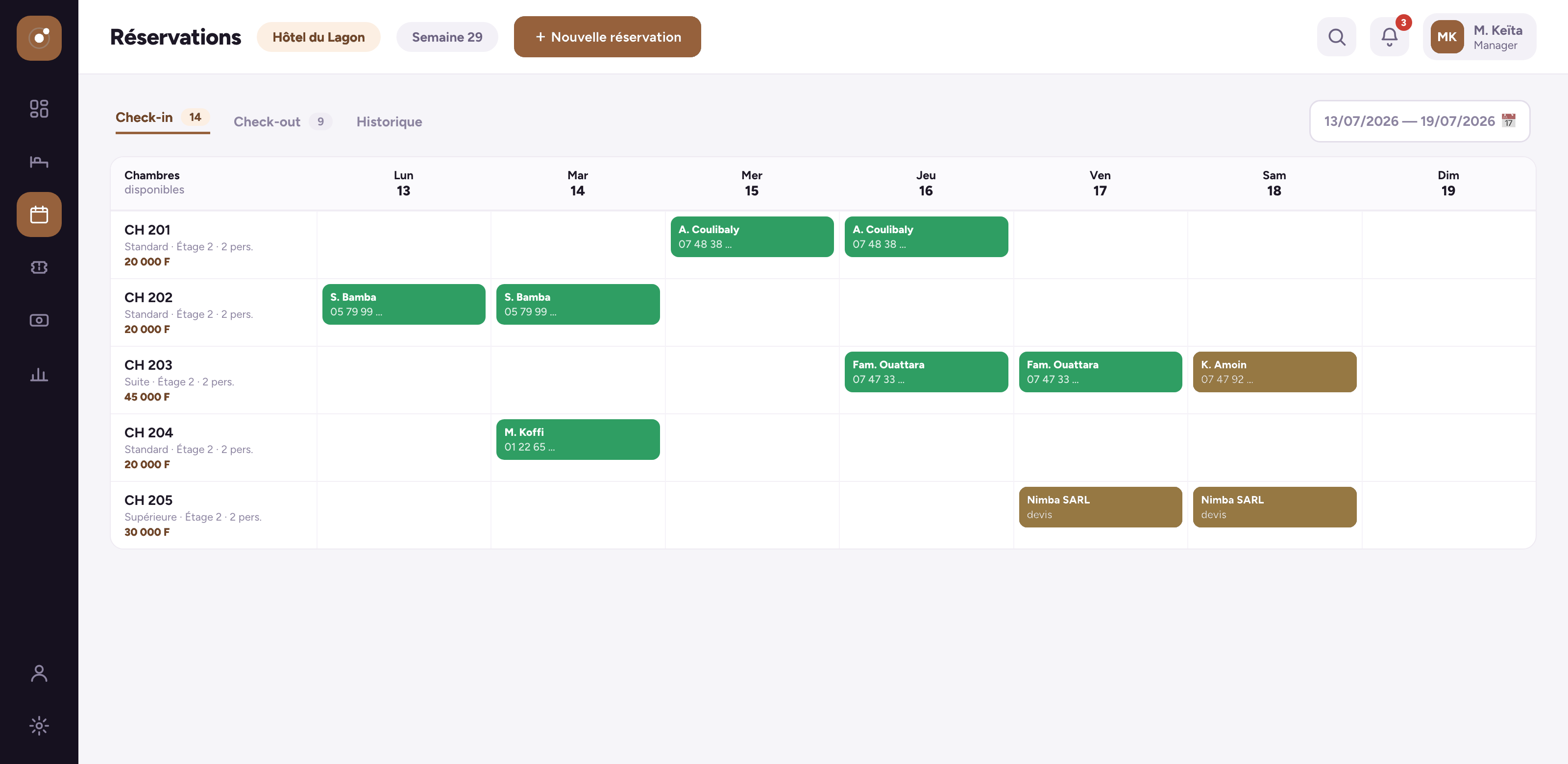
Task: Open the dashboard grid icon
Action: click(39, 108)
